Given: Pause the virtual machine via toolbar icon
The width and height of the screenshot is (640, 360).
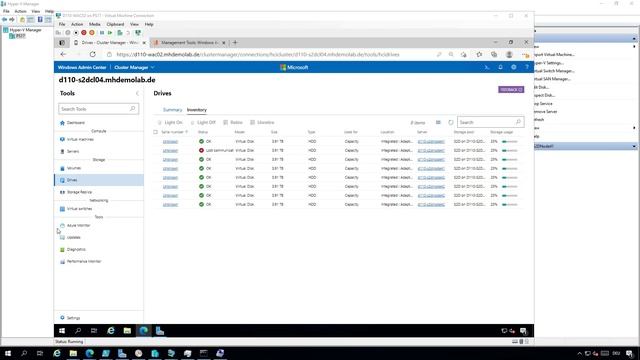Looking at the screenshot, I should 102,33.
